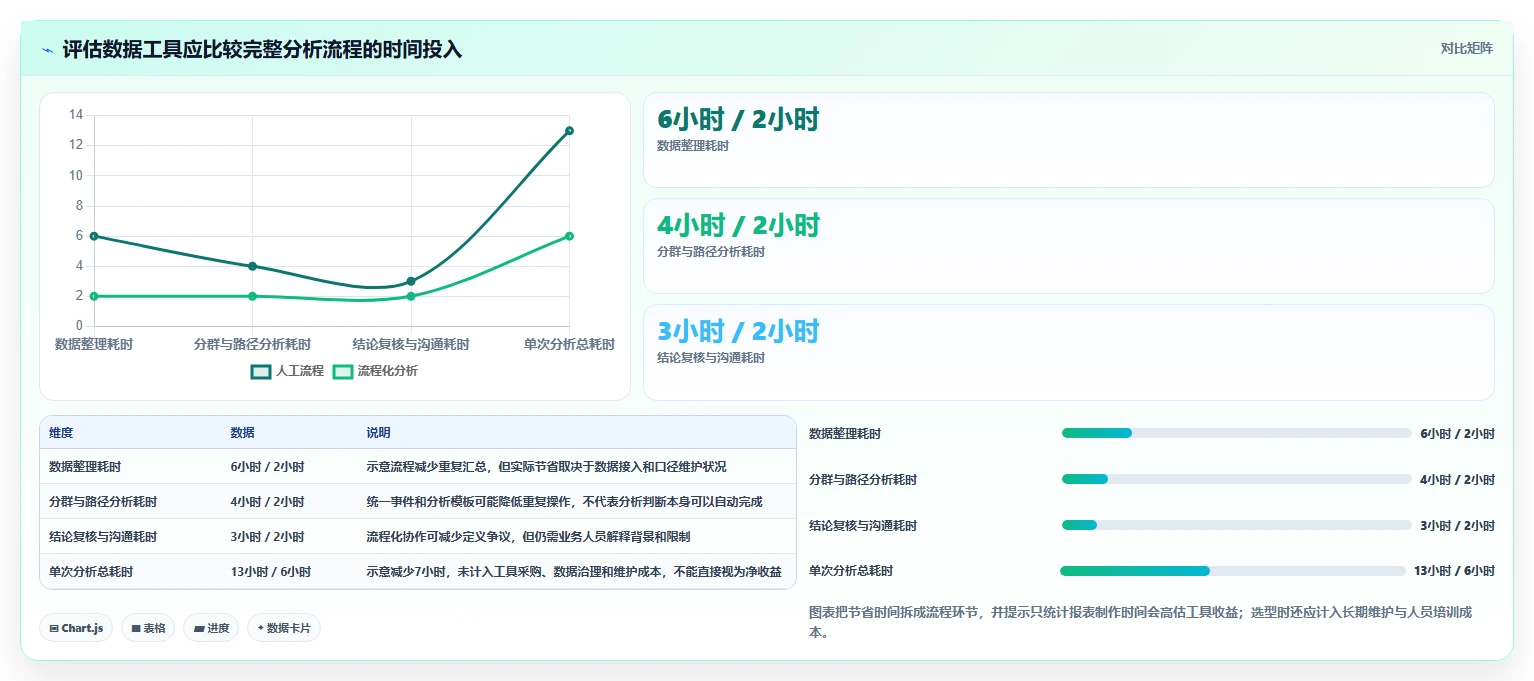Click x-axis label 单次分析总耗时
This screenshot has height=681, width=1534.
(x=569, y=344)
